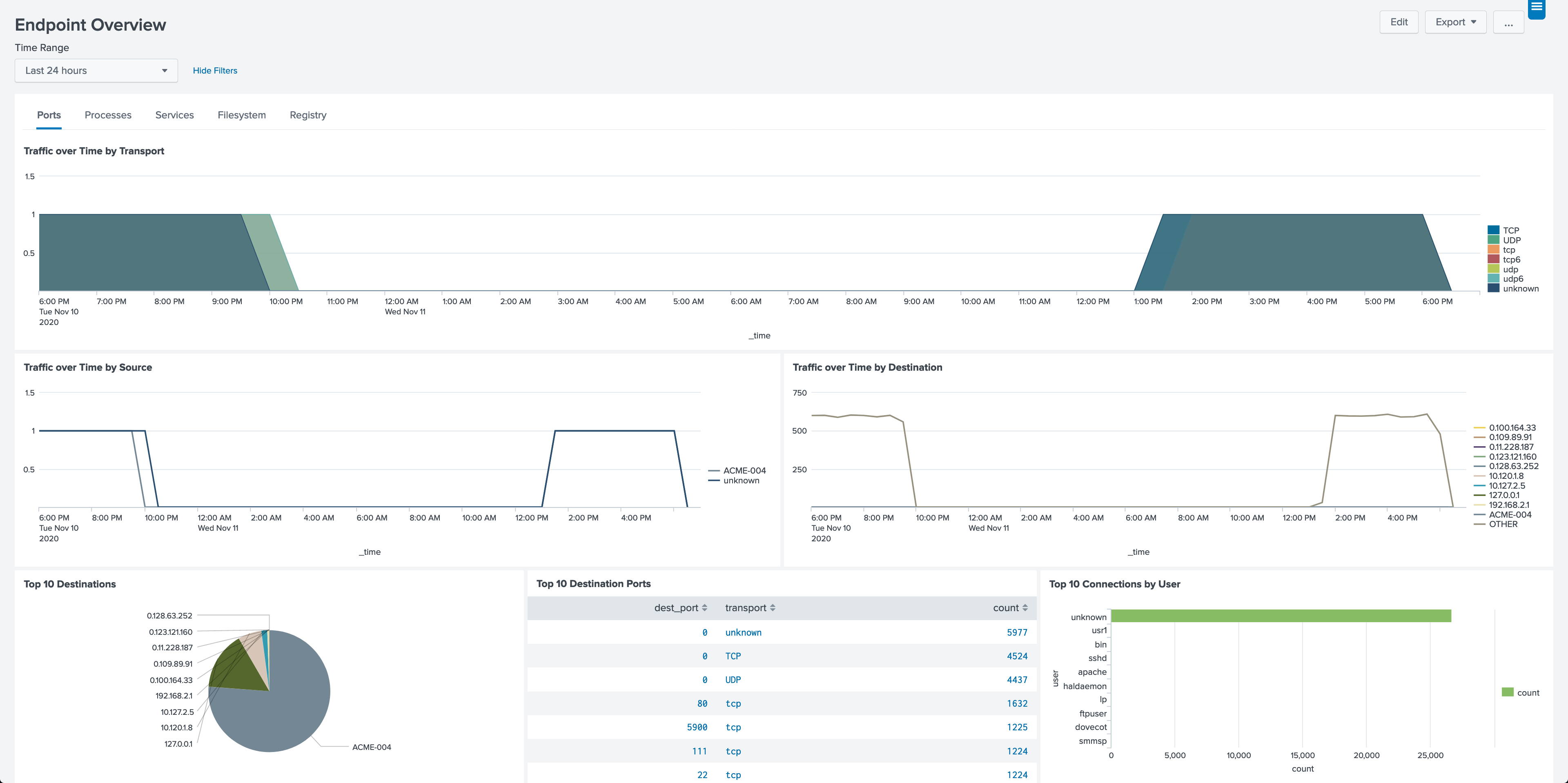Select the lowercase udp legend swatch

[x=1493, y=269]
